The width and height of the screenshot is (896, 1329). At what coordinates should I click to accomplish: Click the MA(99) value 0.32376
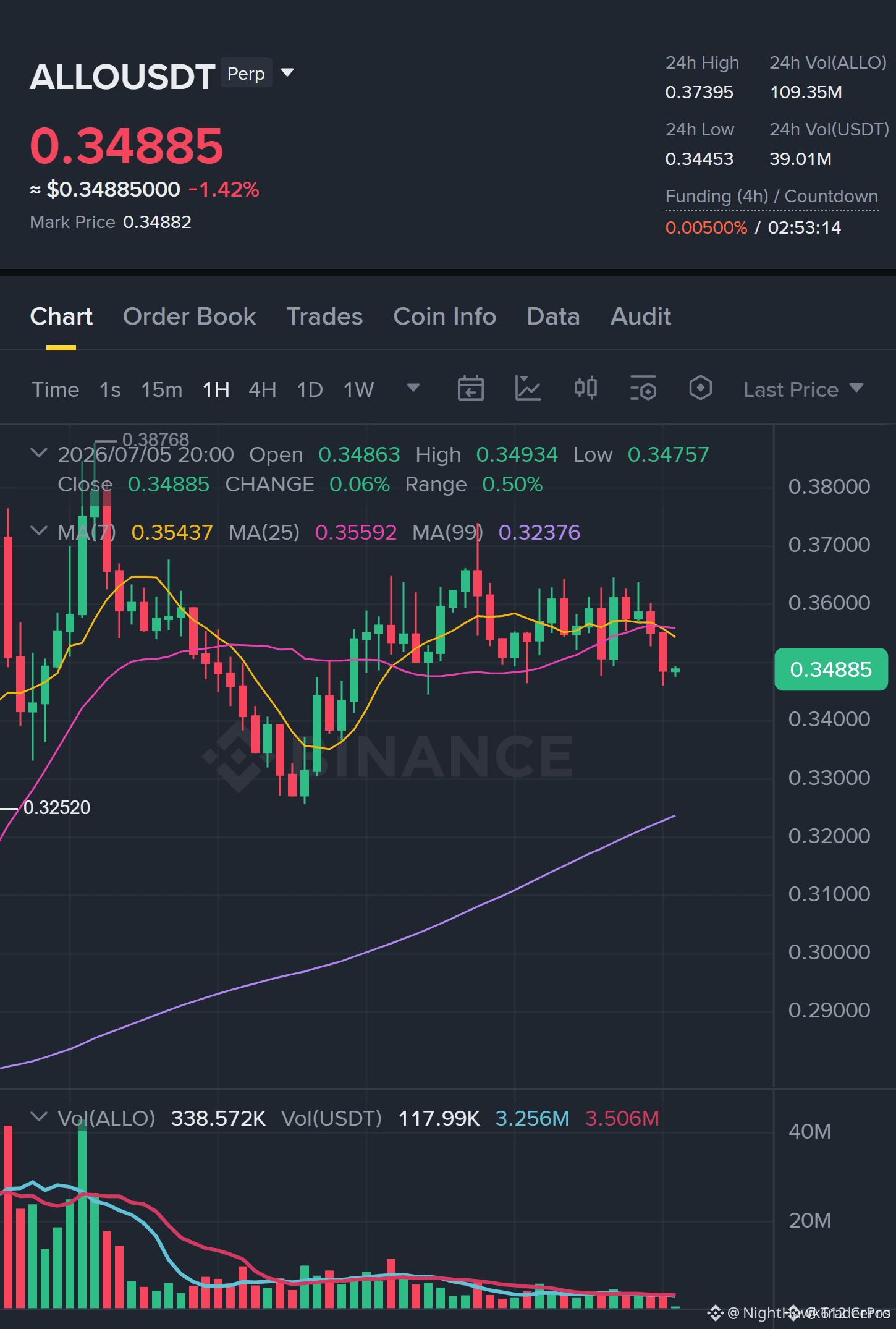(539, 532)
